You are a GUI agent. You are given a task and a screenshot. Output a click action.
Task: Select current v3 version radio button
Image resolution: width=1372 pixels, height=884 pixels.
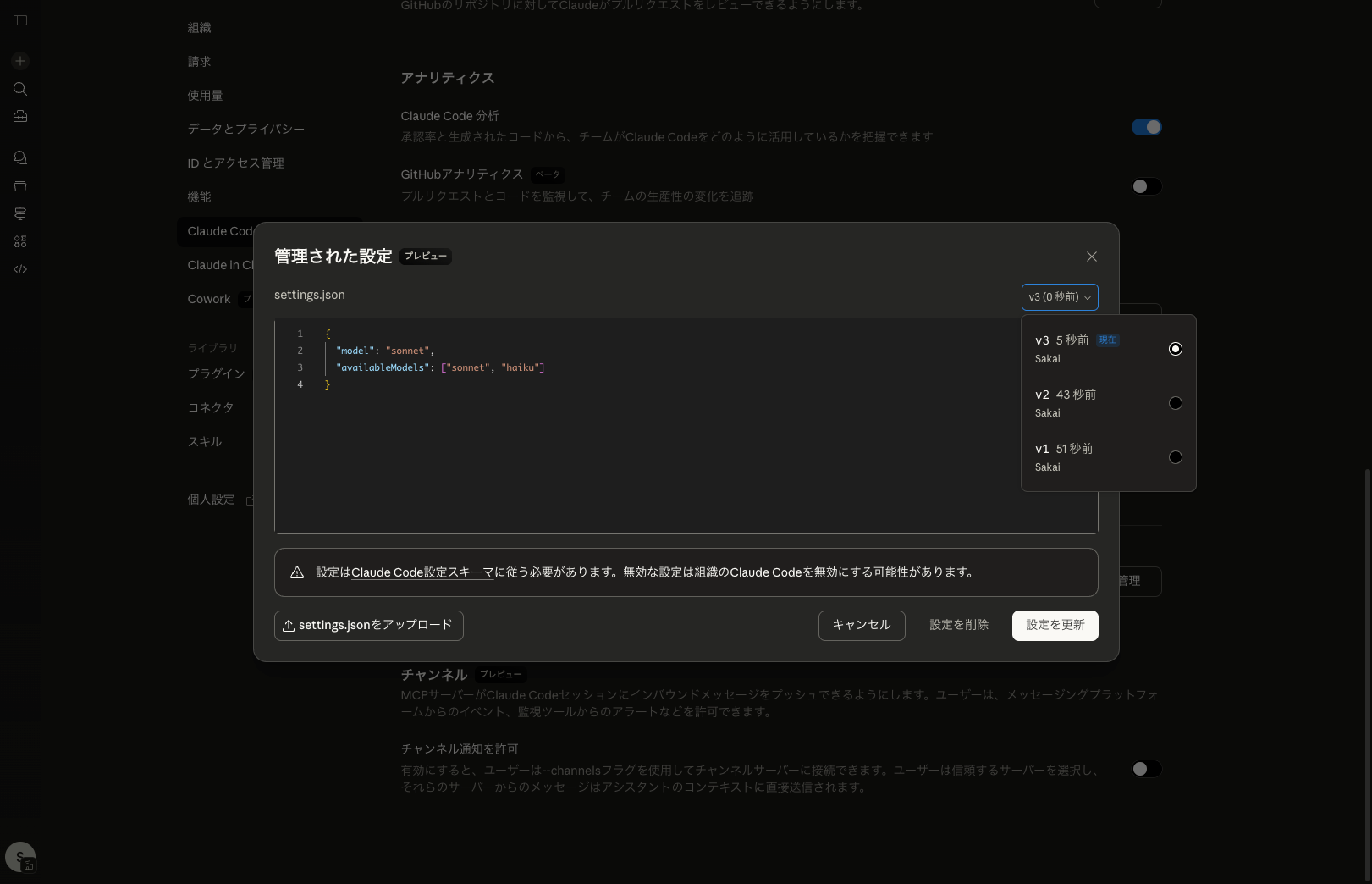pyautogui.click(x=1175, y=349)
